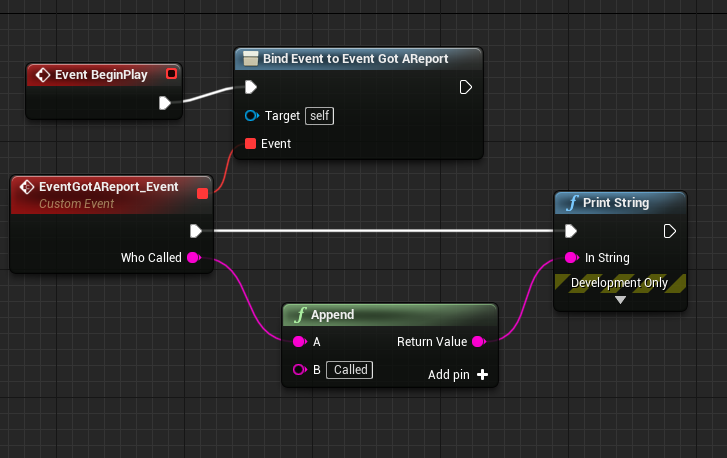Viewport: 727px width, 458px height.
Task: Click the Target pin on Bind Event node
Action: coord(252,116)
